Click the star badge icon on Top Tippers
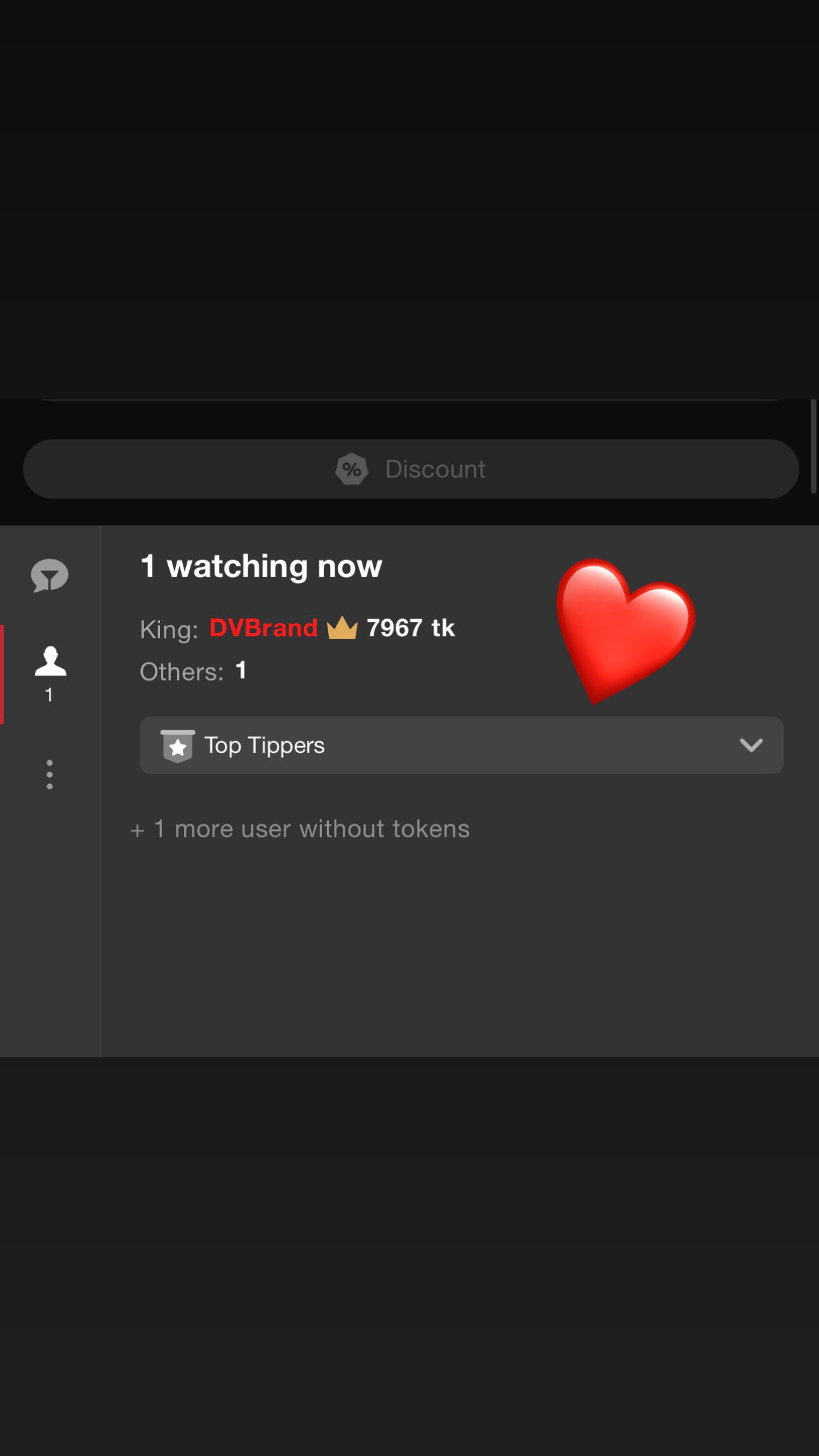819x1456 pixels. click(x=178, y=745)
